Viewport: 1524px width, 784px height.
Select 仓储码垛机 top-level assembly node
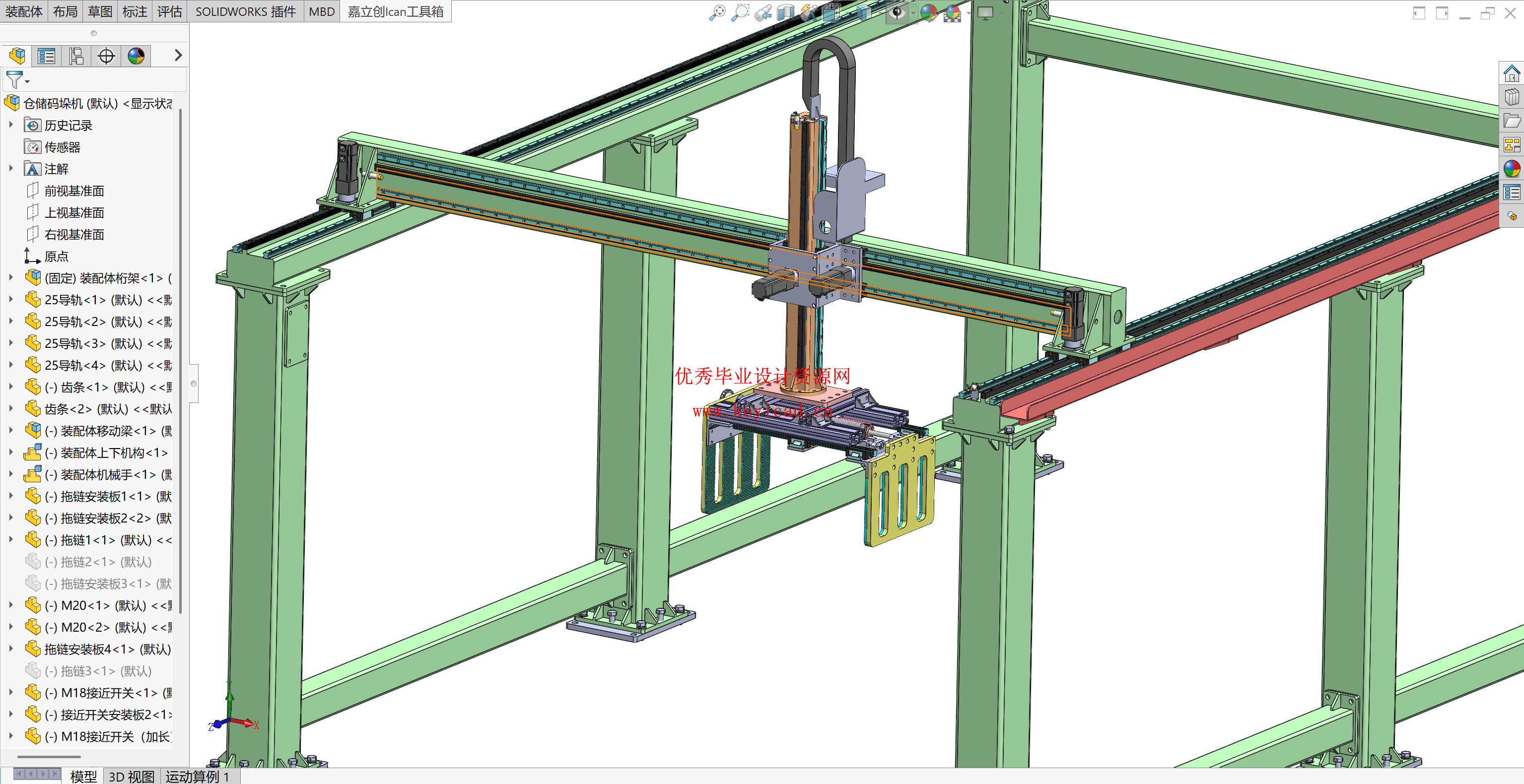pos(89,103)
